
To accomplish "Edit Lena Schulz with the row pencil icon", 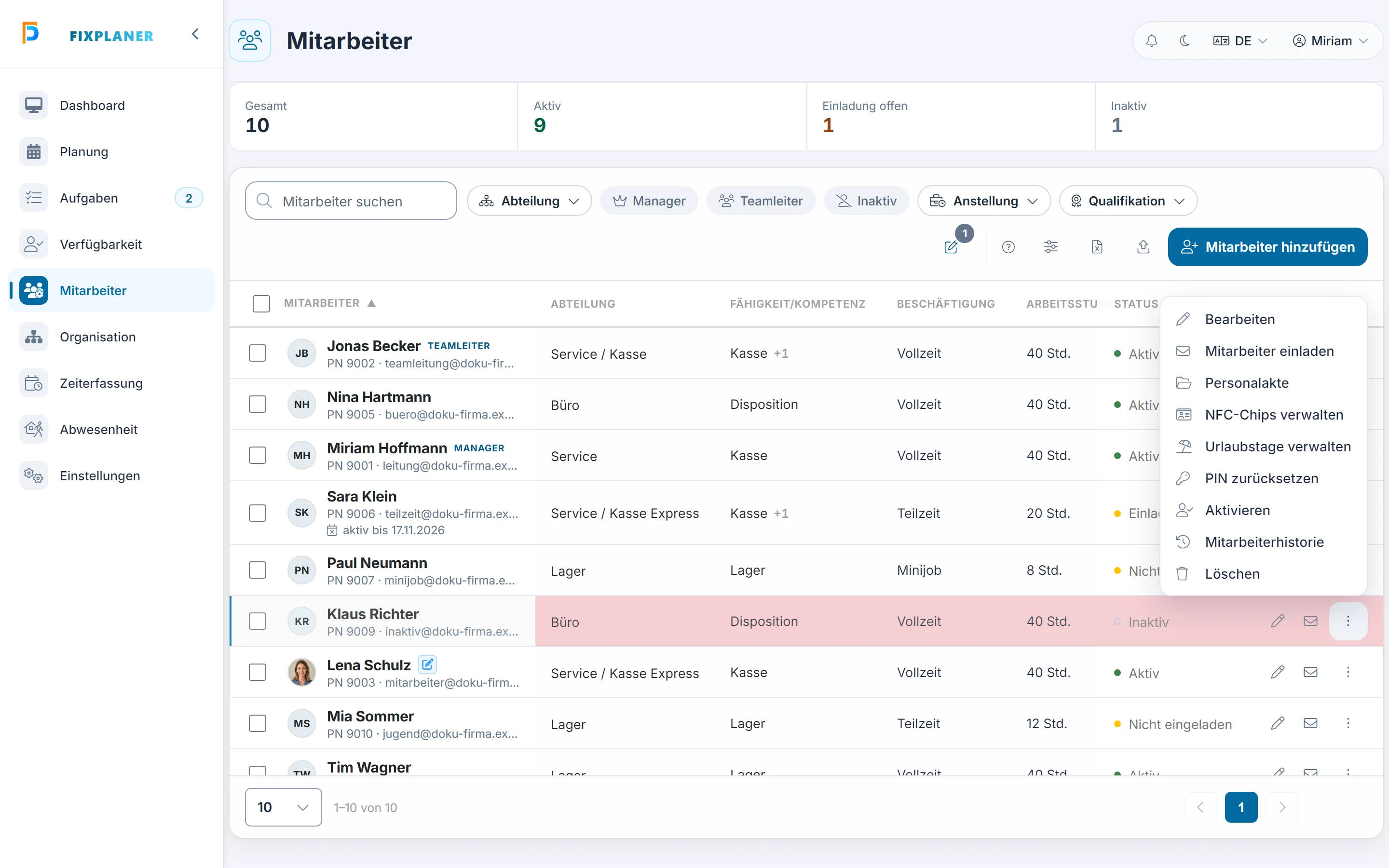I will pos(1277,672).
